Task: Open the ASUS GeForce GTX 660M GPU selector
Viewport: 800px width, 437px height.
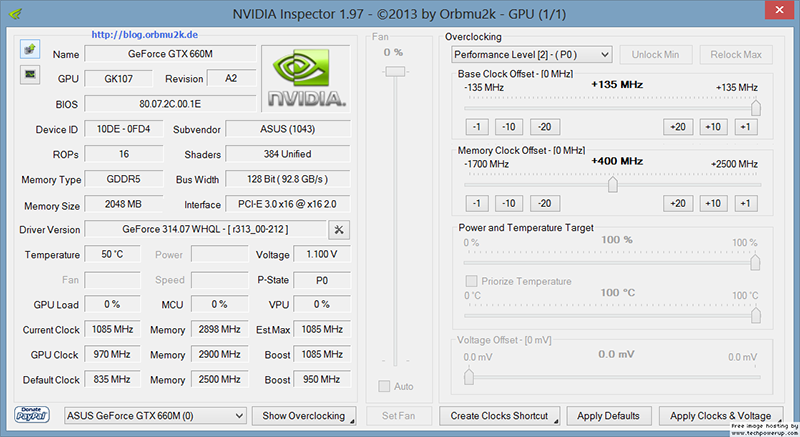Action: 155,416
